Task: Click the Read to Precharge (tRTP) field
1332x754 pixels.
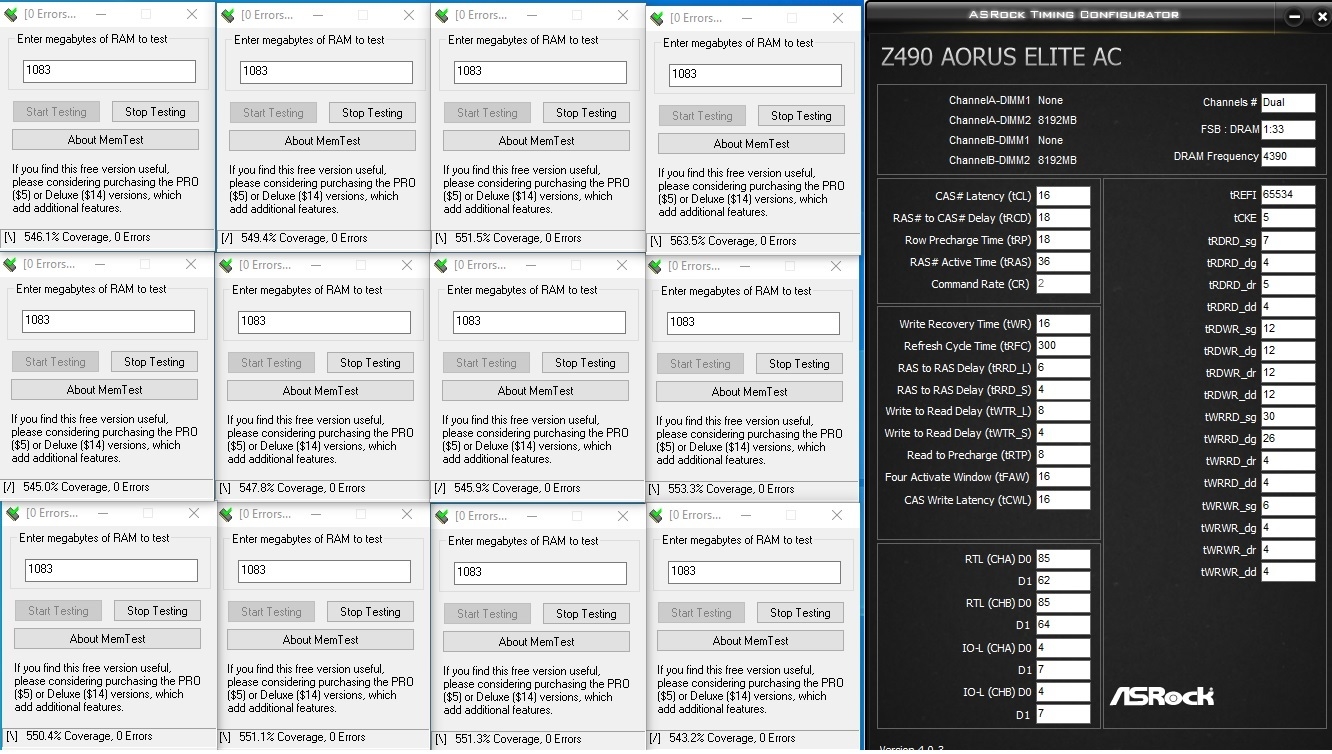Action: tap(1063, 455)
